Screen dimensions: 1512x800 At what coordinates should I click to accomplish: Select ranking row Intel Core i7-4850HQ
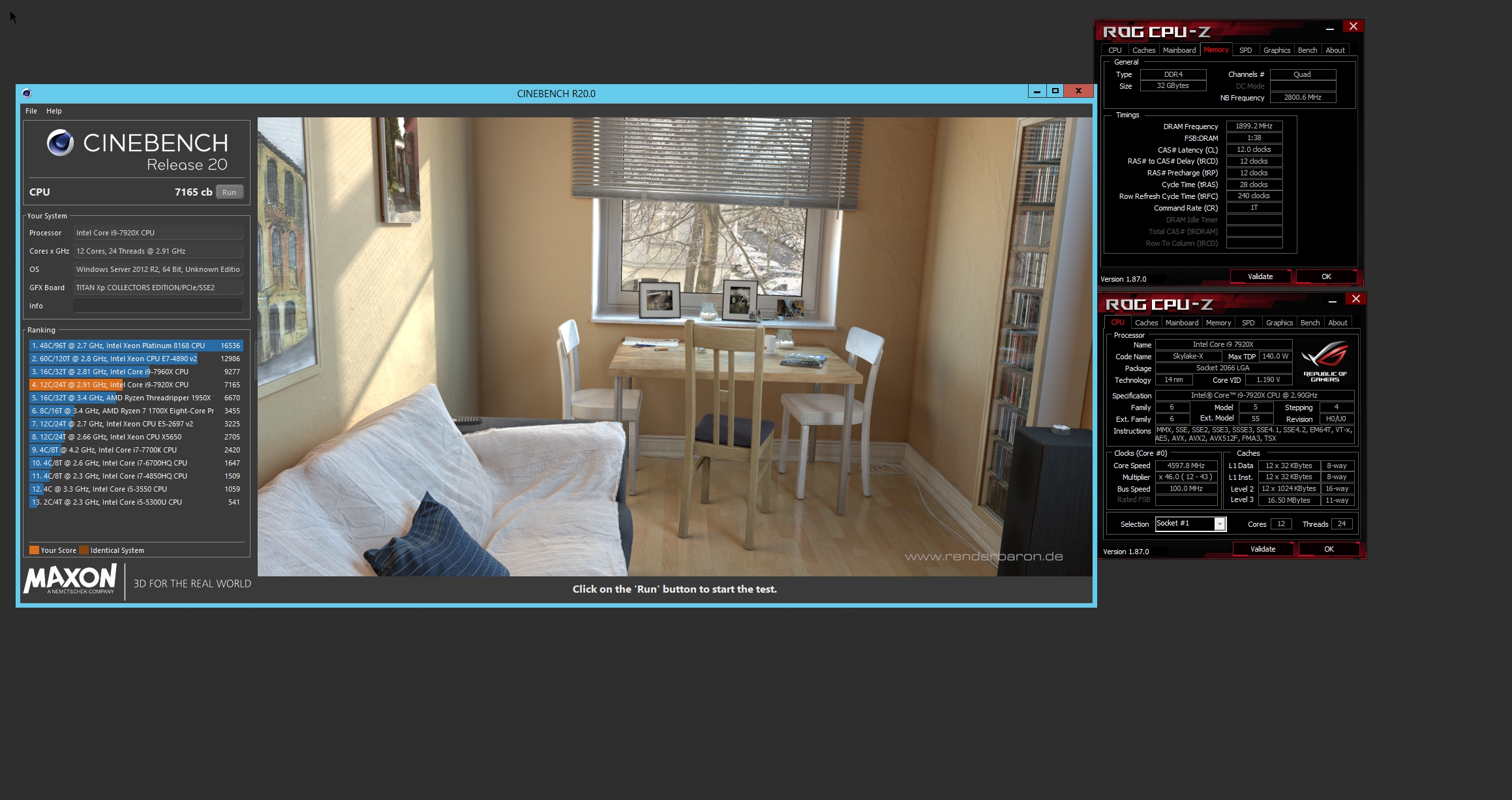136,476
